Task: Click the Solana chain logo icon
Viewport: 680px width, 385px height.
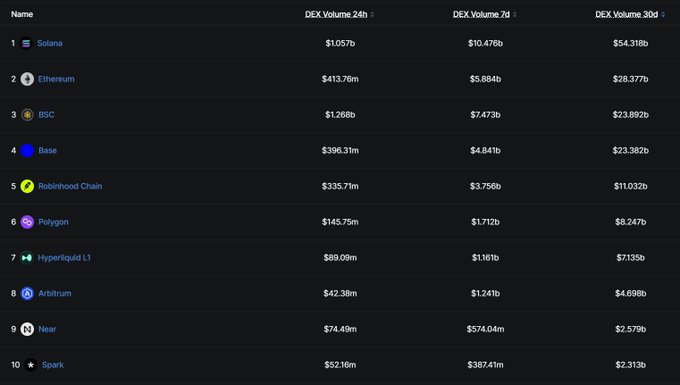Action: tap(26, 43)
